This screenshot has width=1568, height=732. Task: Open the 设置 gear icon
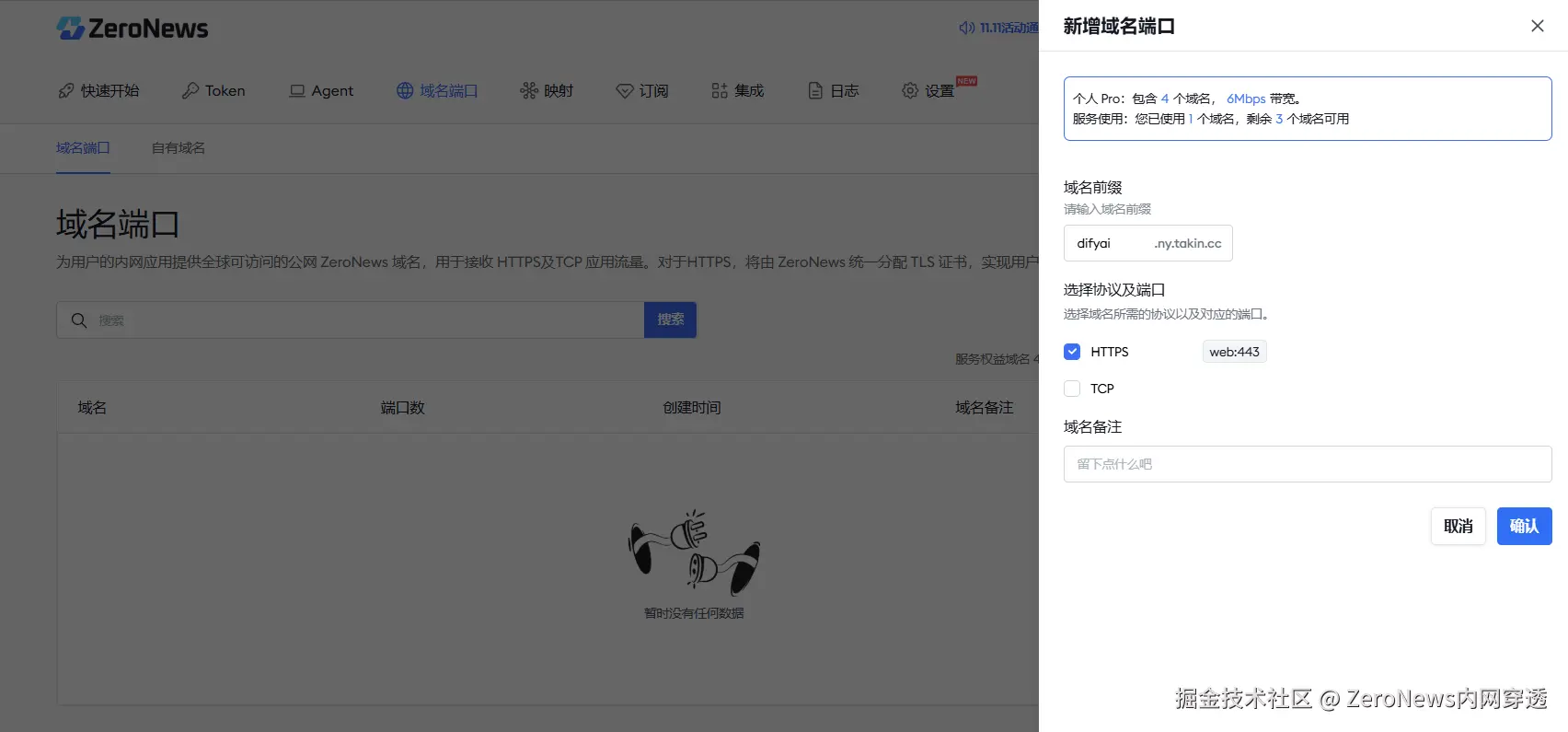click(x=910, y=90)
